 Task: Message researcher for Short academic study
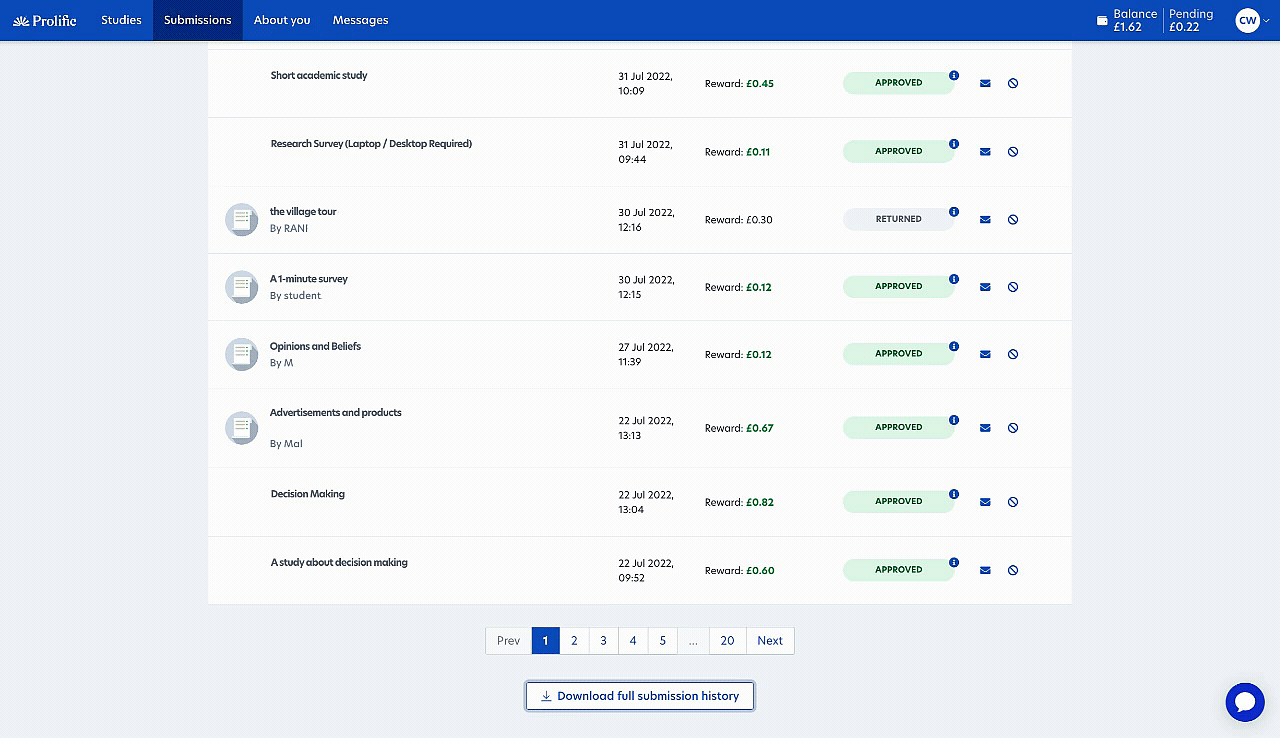(x=985, y=84)
